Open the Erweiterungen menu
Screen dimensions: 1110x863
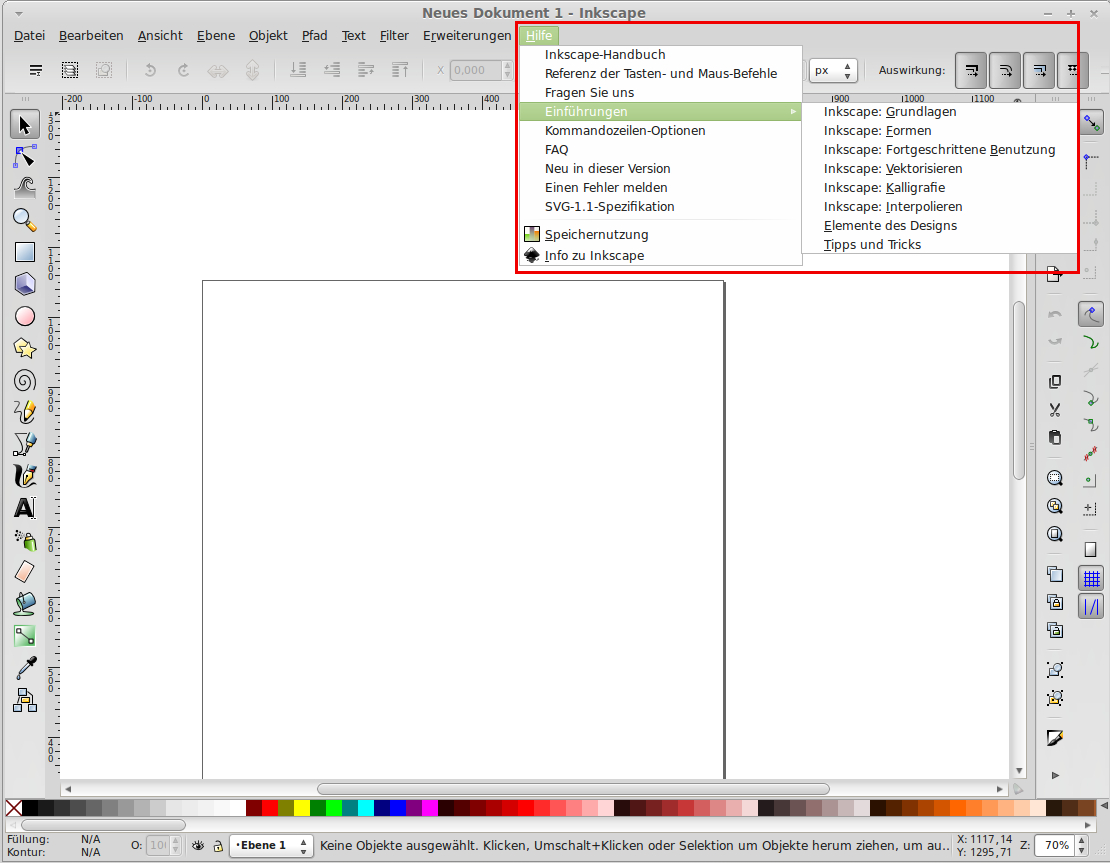(x=467, y=35)
